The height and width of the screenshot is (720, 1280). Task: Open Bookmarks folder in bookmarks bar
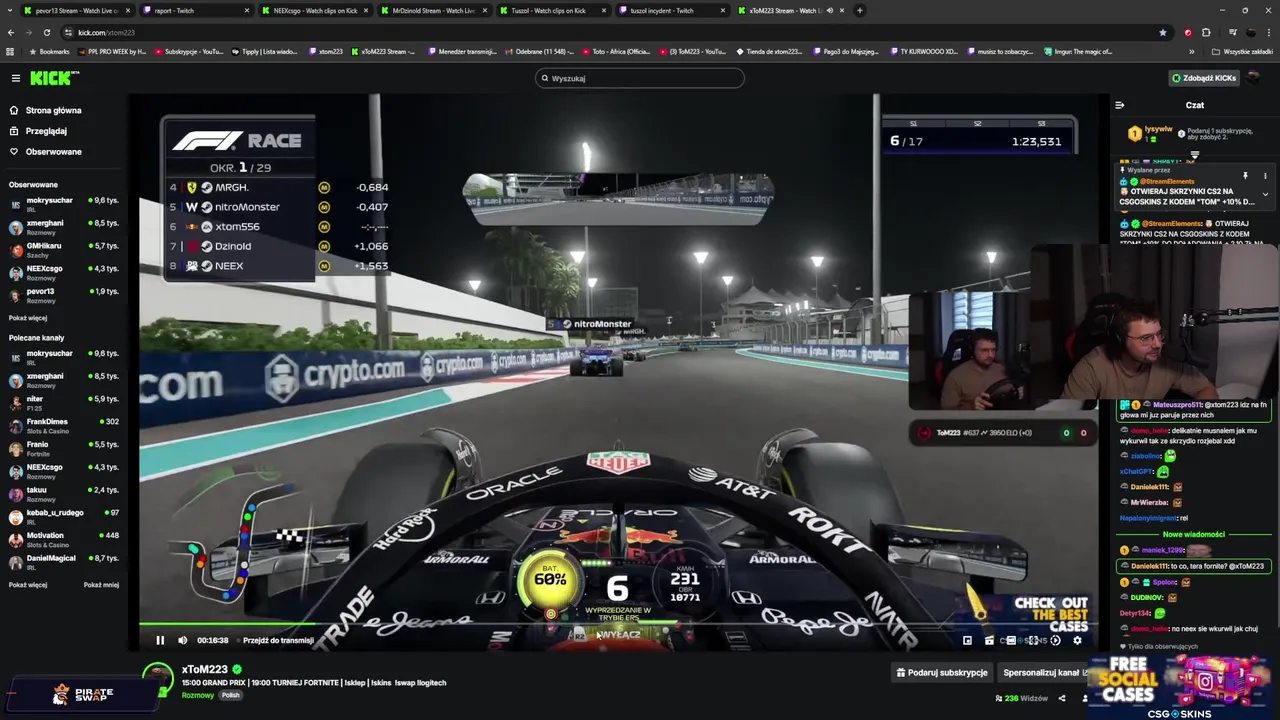coord(49,51)
